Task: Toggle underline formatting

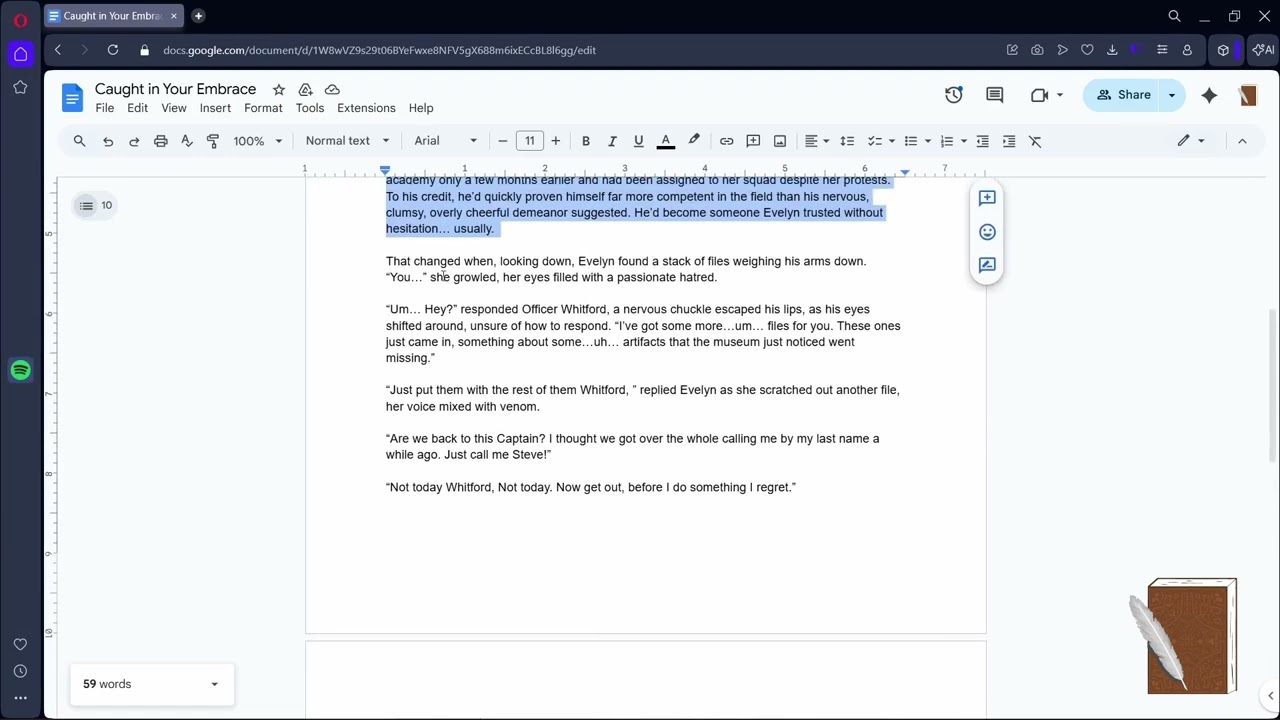Action: pos(638,141)
